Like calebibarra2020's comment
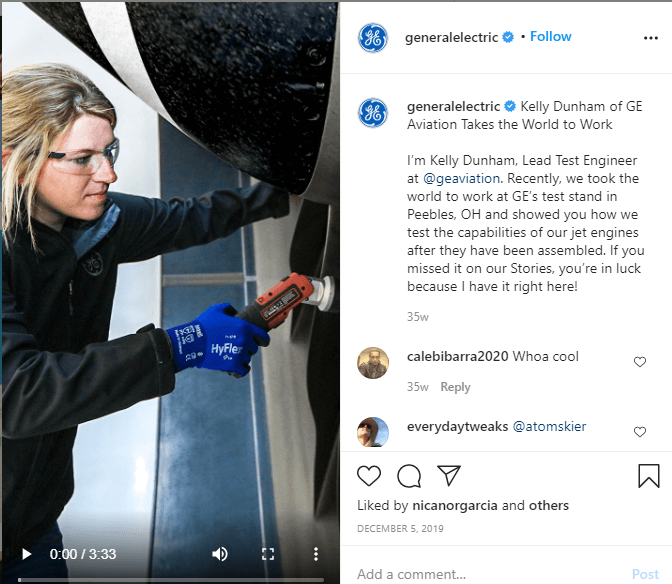This screenshot has height=584, width=672. pos(640,362)
